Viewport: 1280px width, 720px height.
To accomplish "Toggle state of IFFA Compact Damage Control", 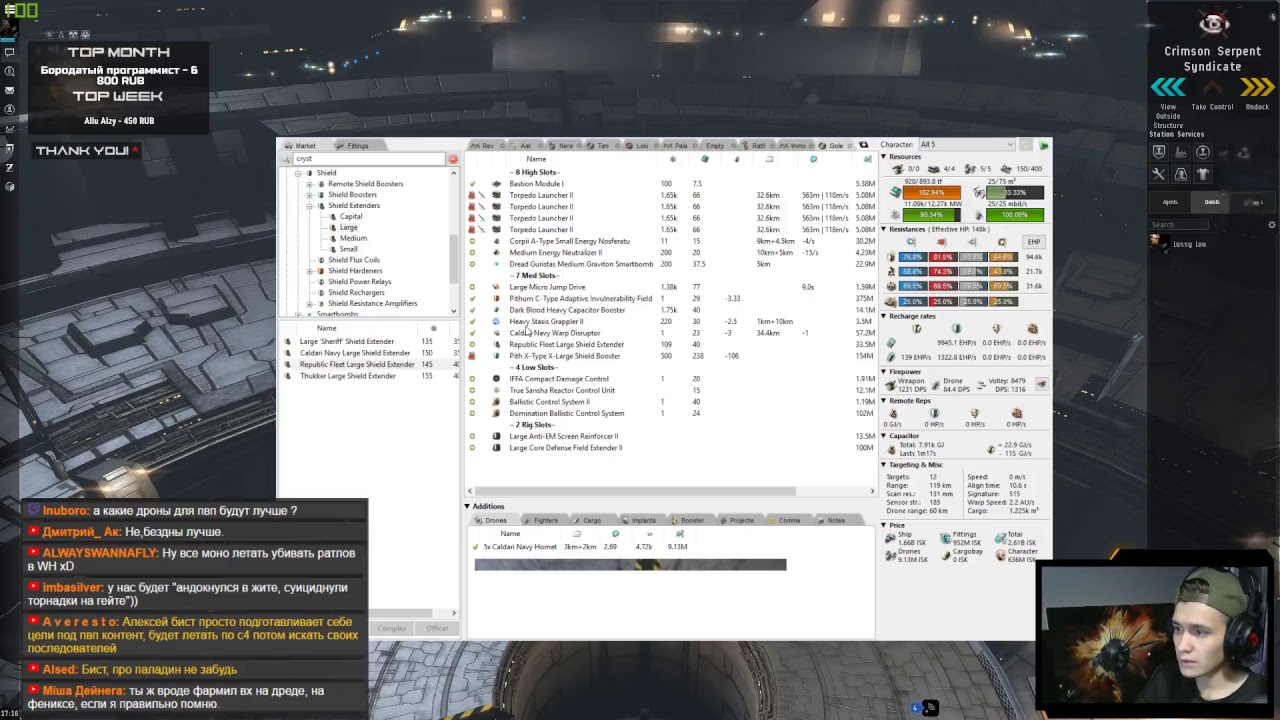I will [473, 379].
